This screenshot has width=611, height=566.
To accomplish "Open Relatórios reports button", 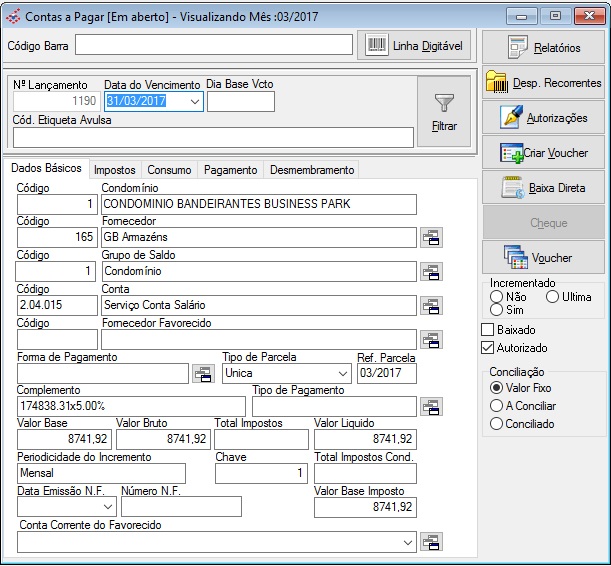I will tap(543, 47).
